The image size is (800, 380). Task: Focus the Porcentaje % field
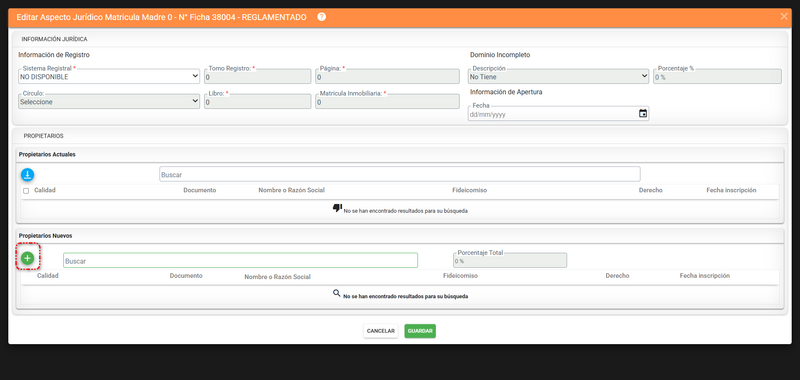click(717, 77)
